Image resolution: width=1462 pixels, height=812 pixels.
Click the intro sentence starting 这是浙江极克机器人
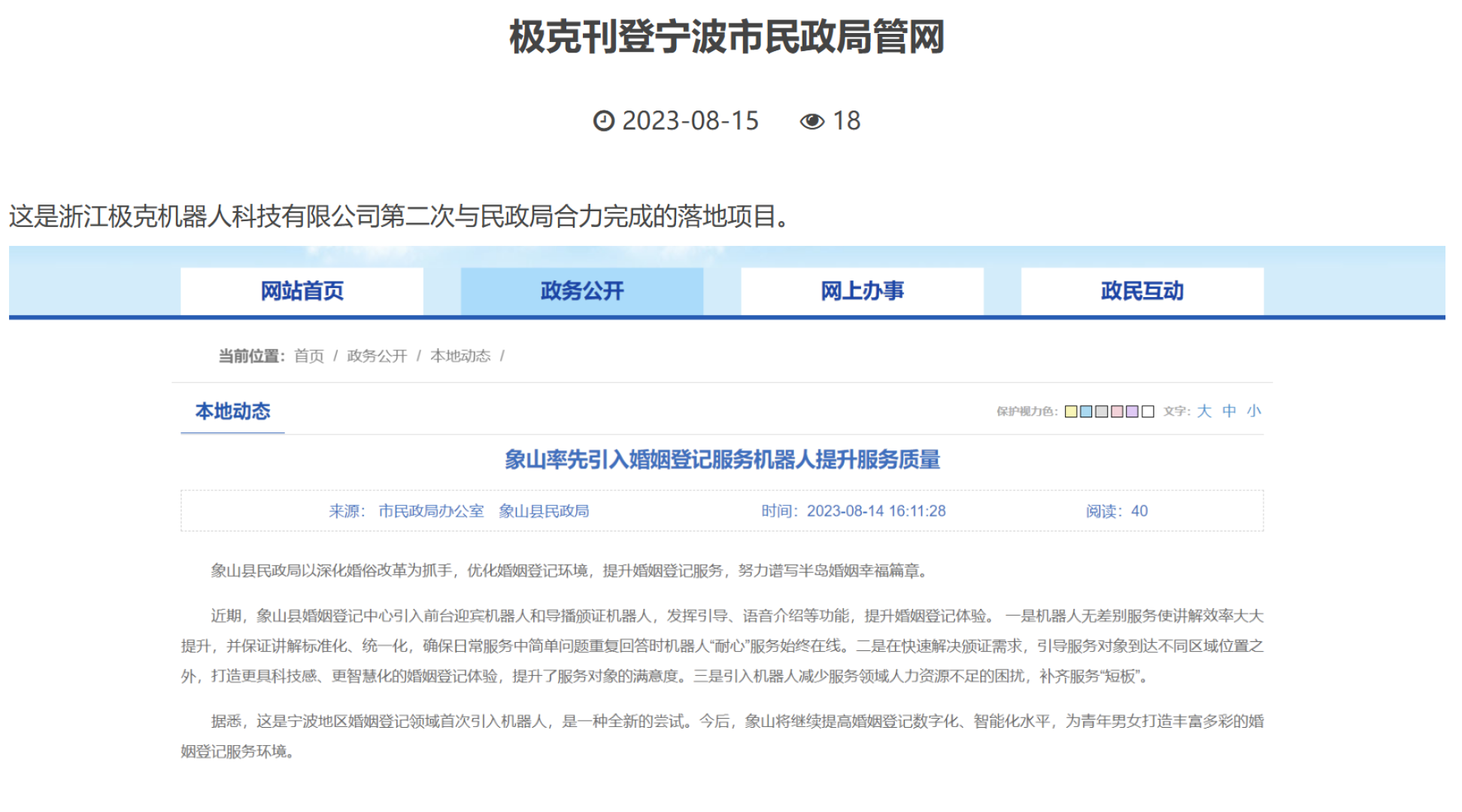coord(399,217)
